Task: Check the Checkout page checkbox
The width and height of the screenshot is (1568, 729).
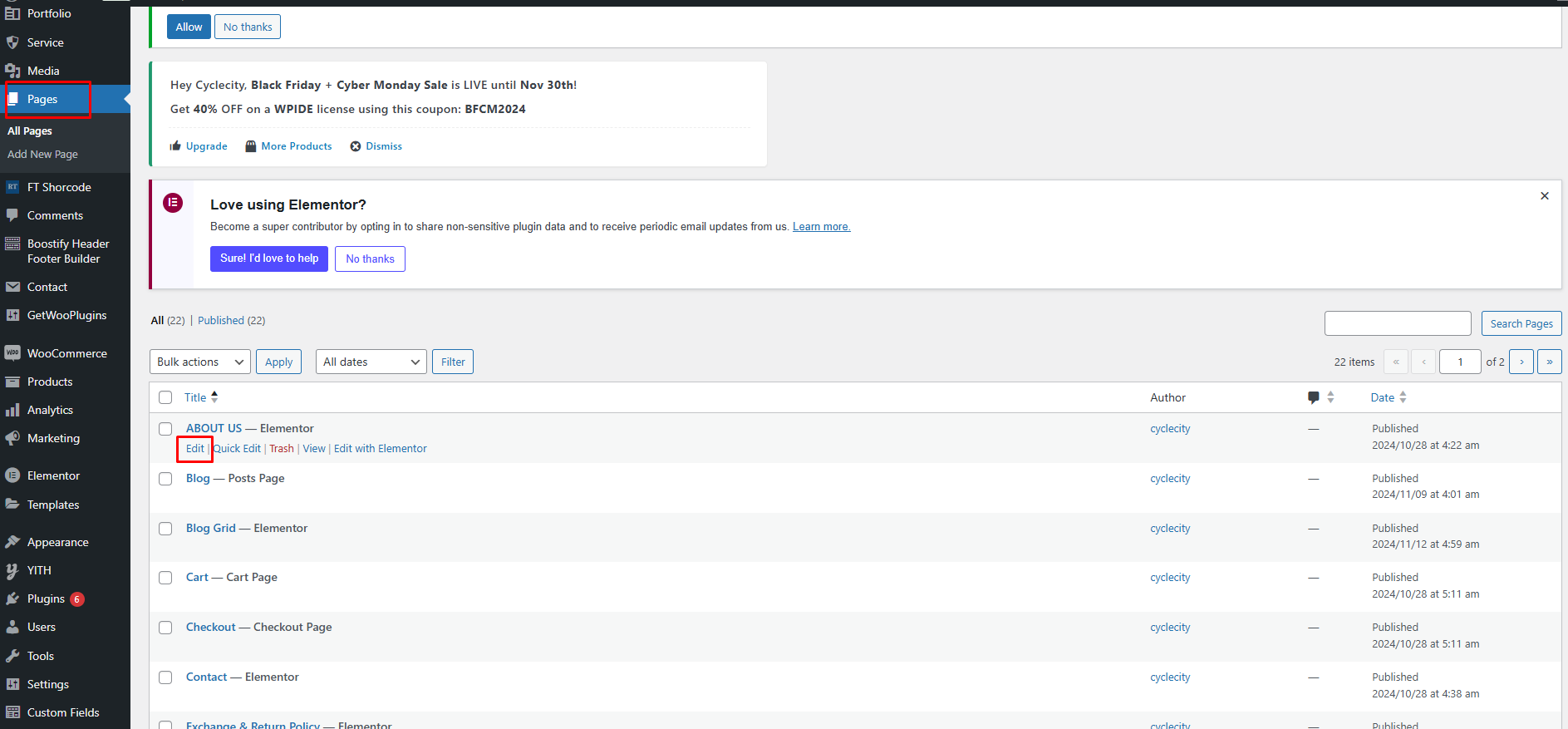Action: pyautogui.click(x=165, y=628)
